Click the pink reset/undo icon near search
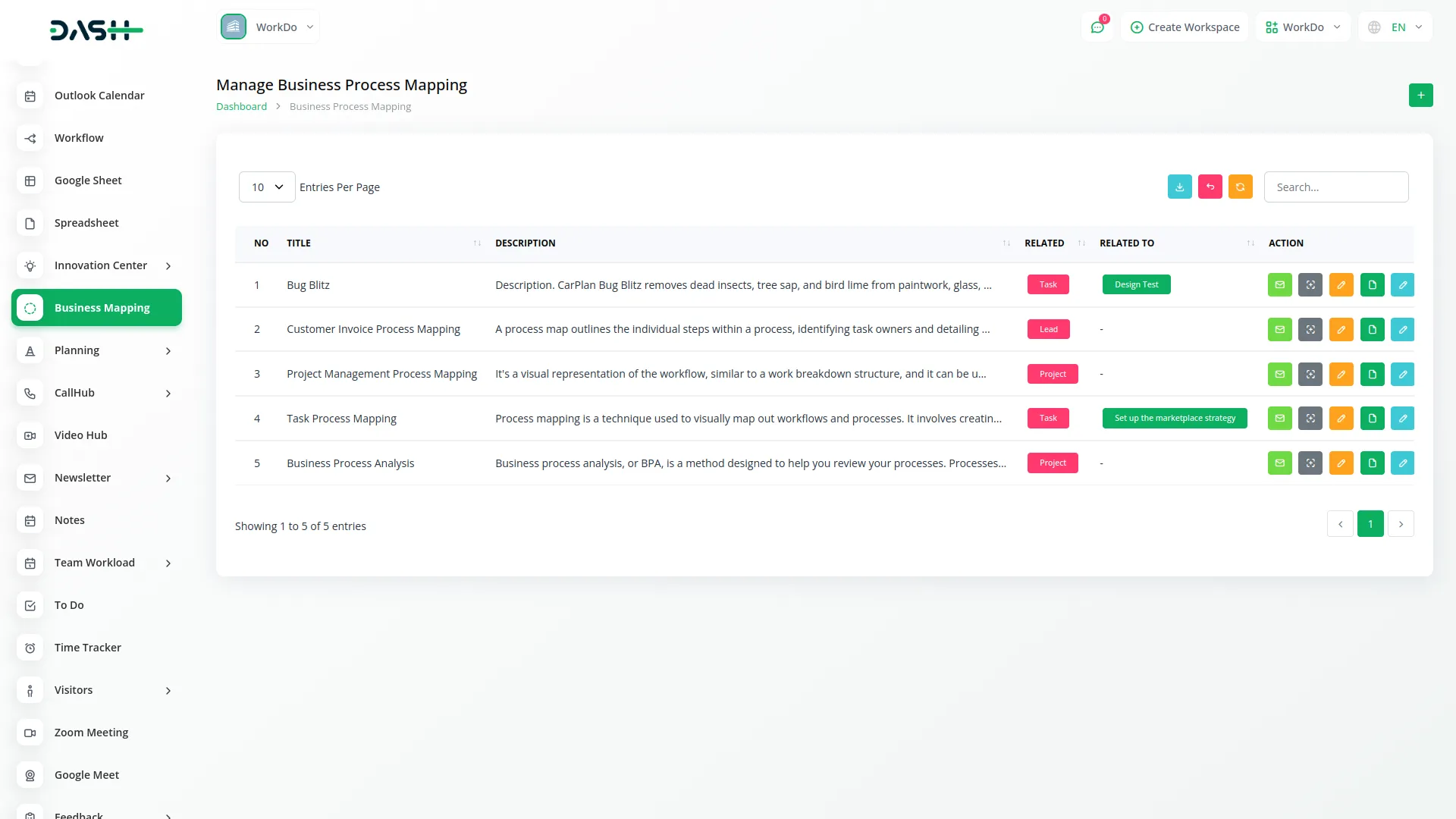The height and width of the screenshot is (819, 1456). 1210,187
